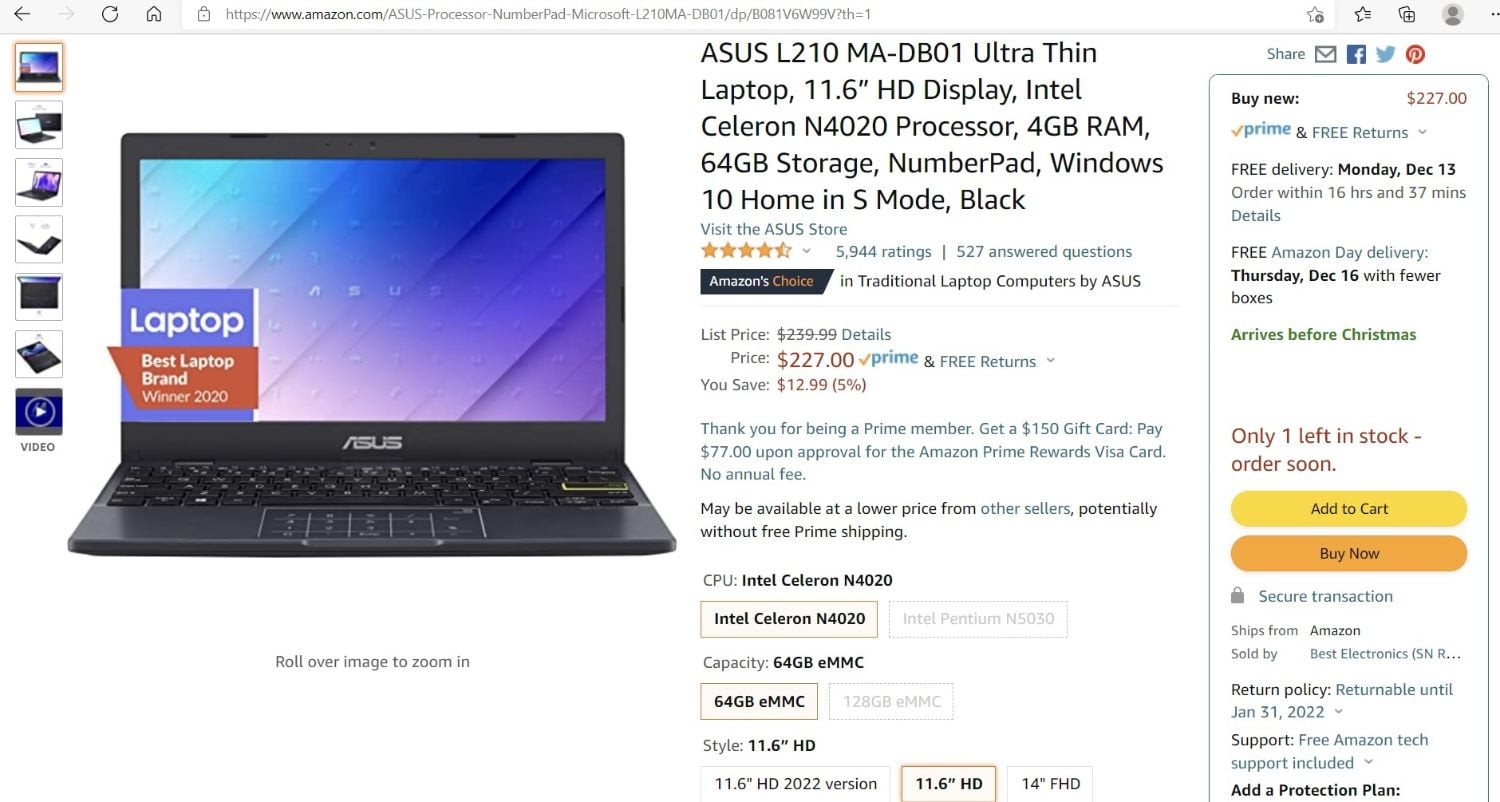Screen dimensions: 1500x802
Task: Share via the email envelope icon
Action: (1325, 54)
